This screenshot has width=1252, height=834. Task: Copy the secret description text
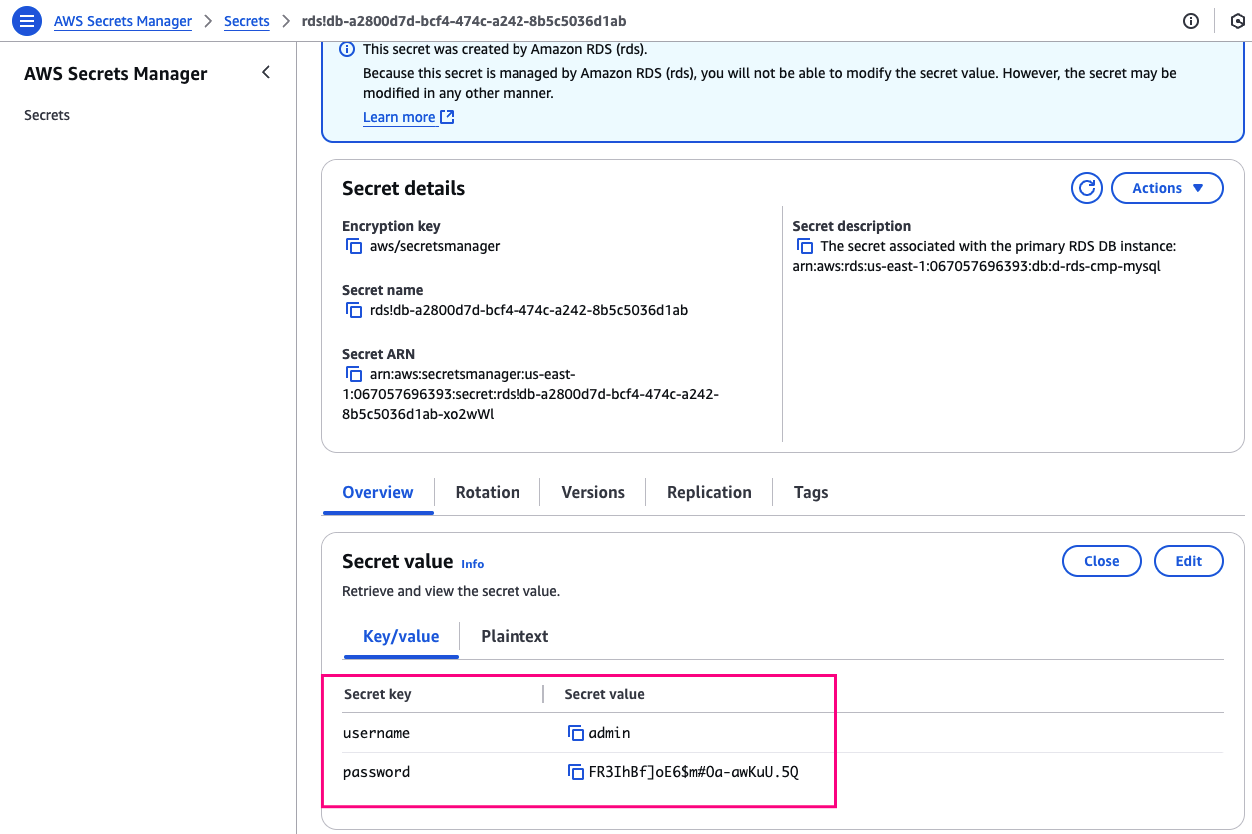[x=805, y=246]
